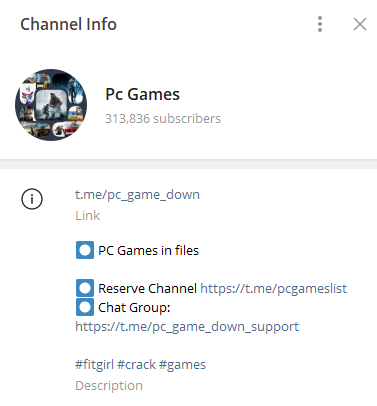Click the Link label under channel URL
This screenshot has width=377, height=406.
pos(87,215)
